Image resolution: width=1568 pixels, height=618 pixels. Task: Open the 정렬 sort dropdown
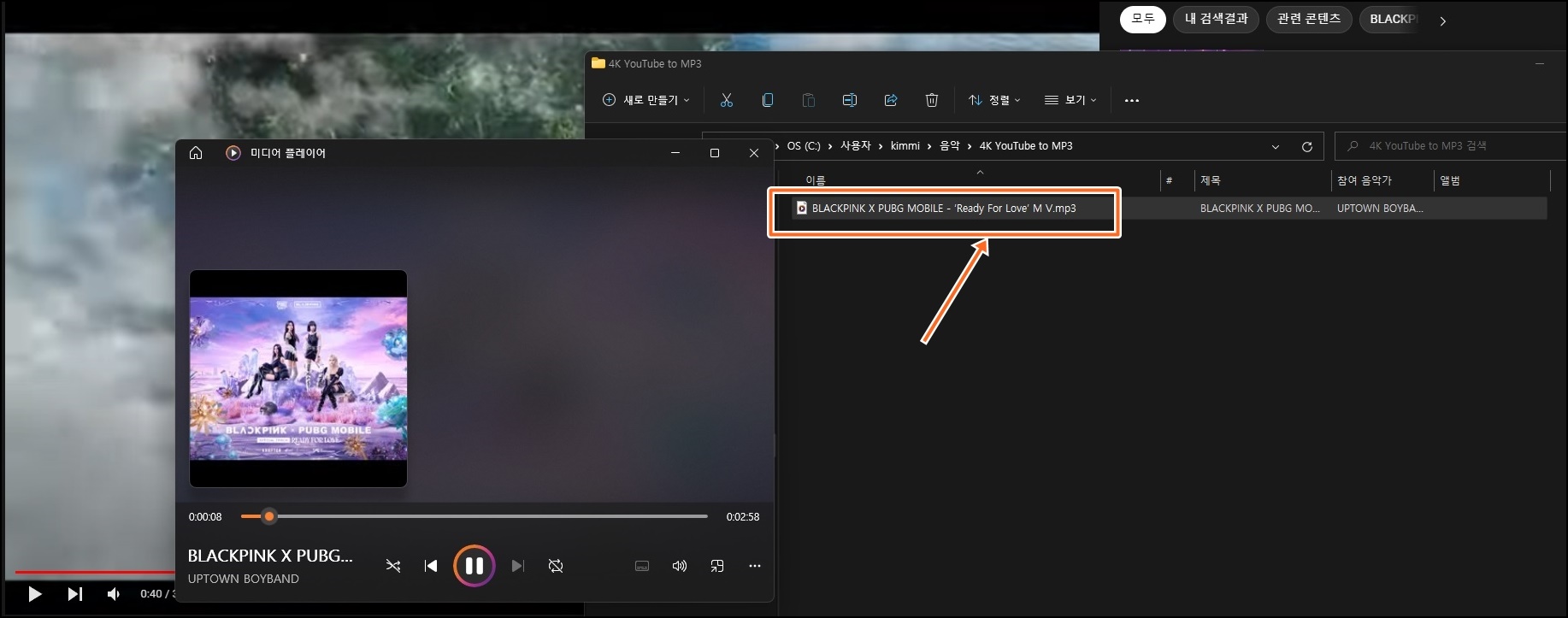(x=994, y=100)
